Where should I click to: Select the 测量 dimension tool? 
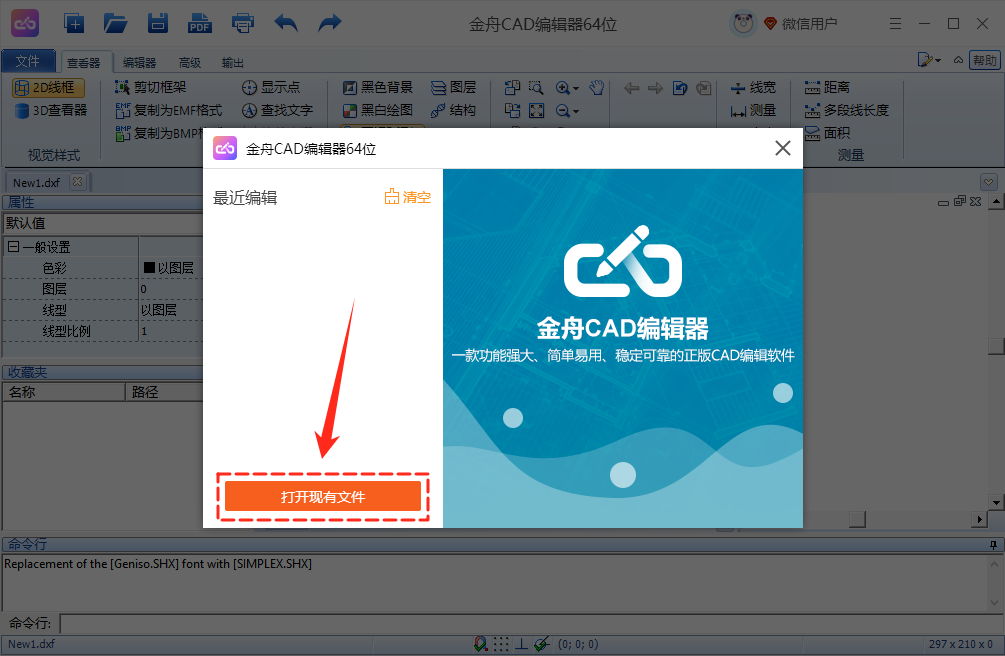coord(753,110)
